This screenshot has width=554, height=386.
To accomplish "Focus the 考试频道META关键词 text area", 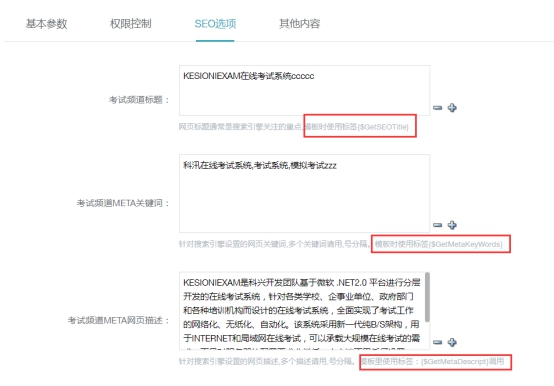I will pyautogui.click(x=305, y=194).
